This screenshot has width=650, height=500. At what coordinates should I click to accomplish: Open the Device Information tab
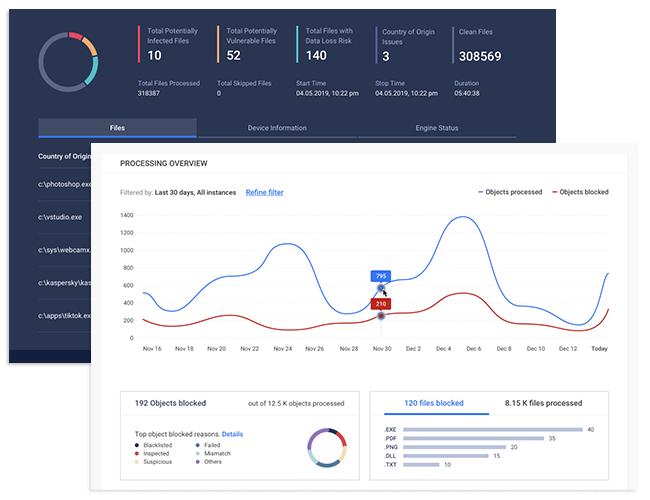[277, 128]
